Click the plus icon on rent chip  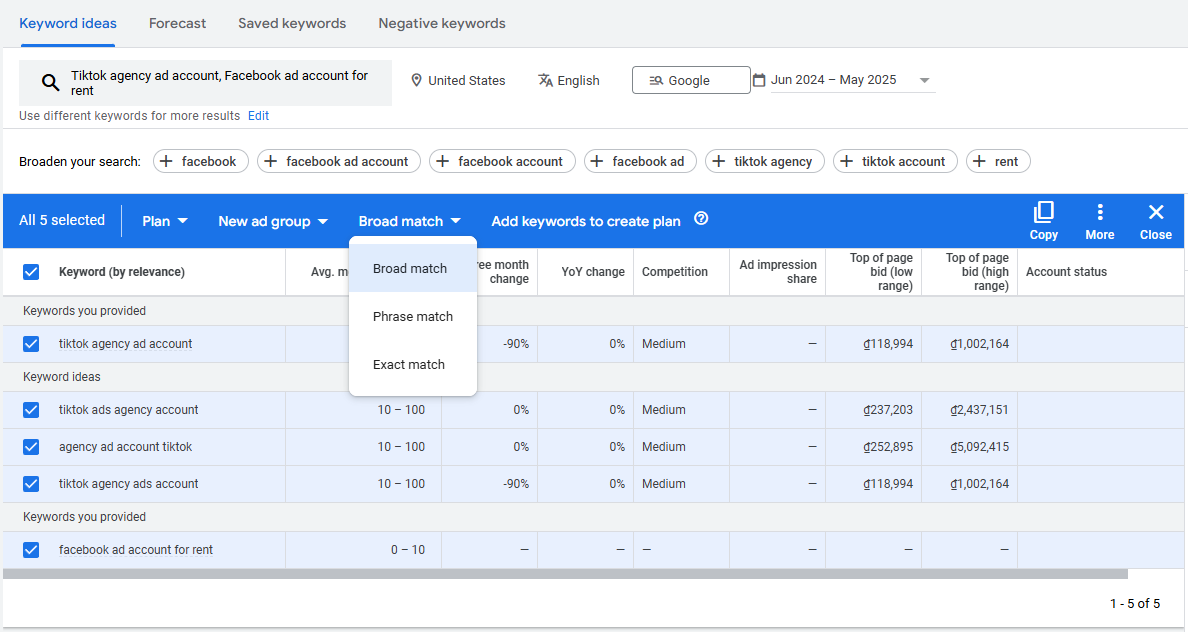coord(979,161)
